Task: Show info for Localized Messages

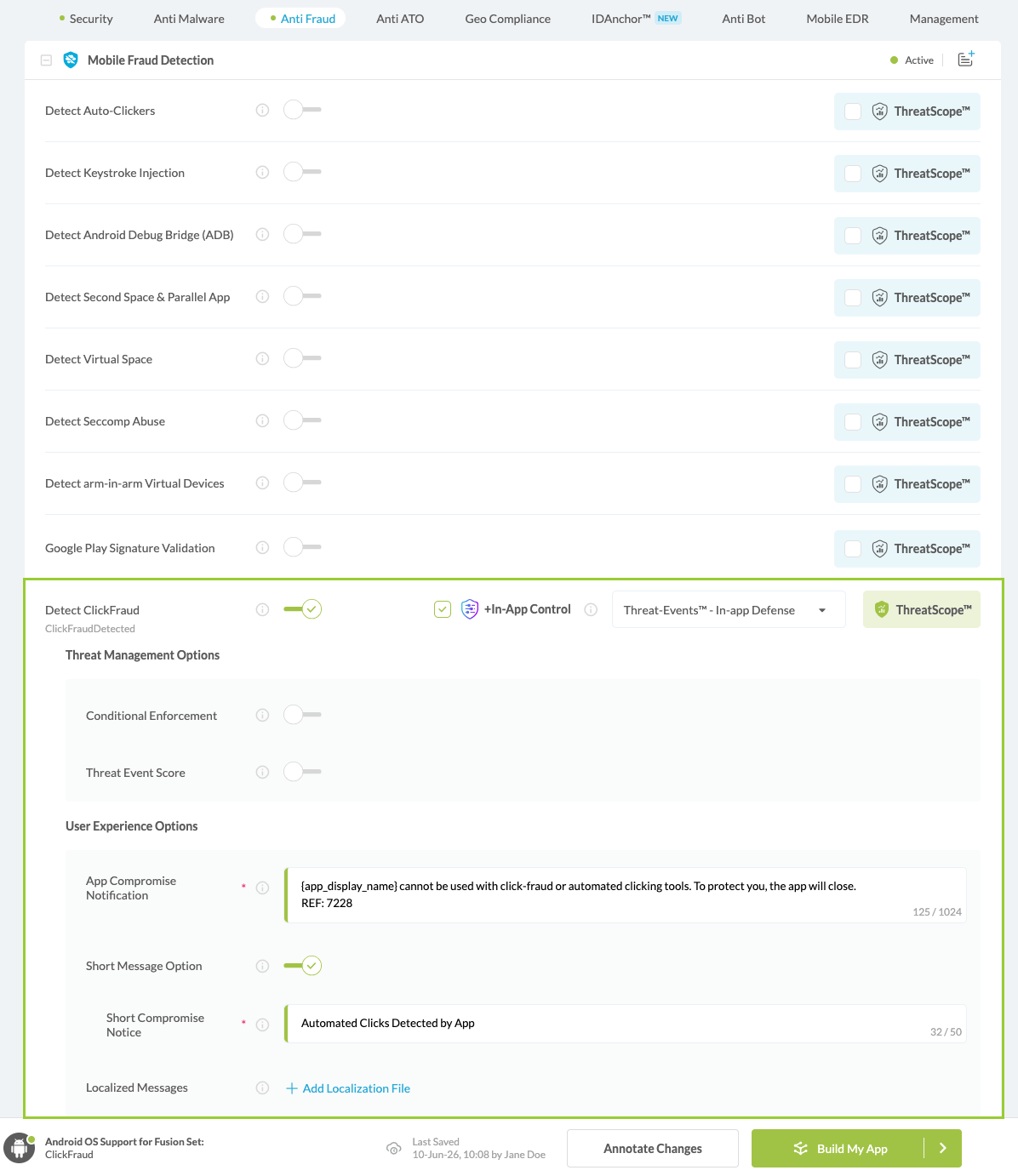Action: click(x=262, y=1088)
